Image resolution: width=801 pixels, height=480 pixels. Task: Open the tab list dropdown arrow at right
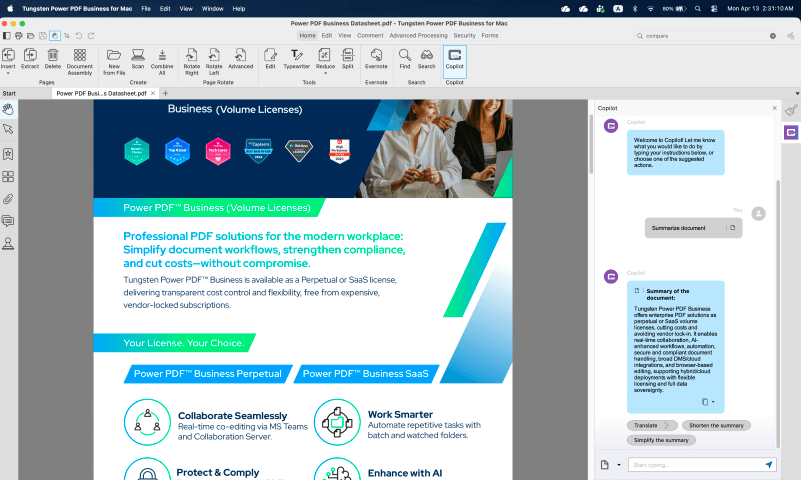point(797,93)
